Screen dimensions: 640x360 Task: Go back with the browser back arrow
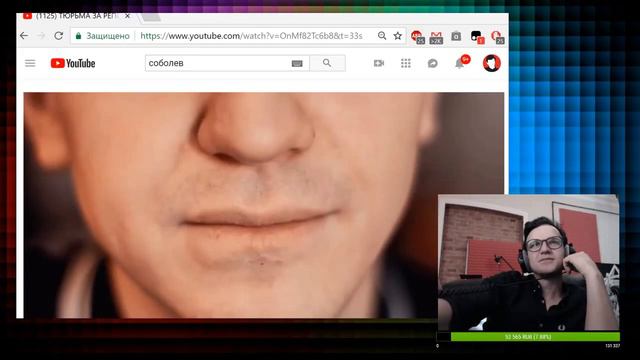(24, 36)
